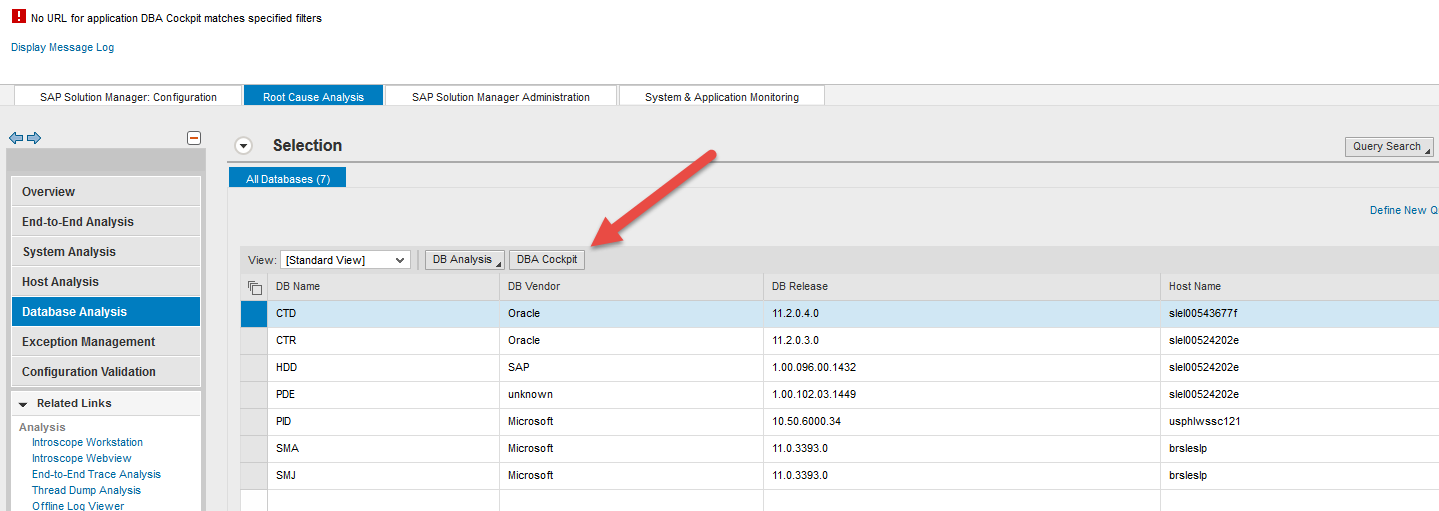Click the Define New Query link
1439x511 pixels.
(x=1404, y=210)
